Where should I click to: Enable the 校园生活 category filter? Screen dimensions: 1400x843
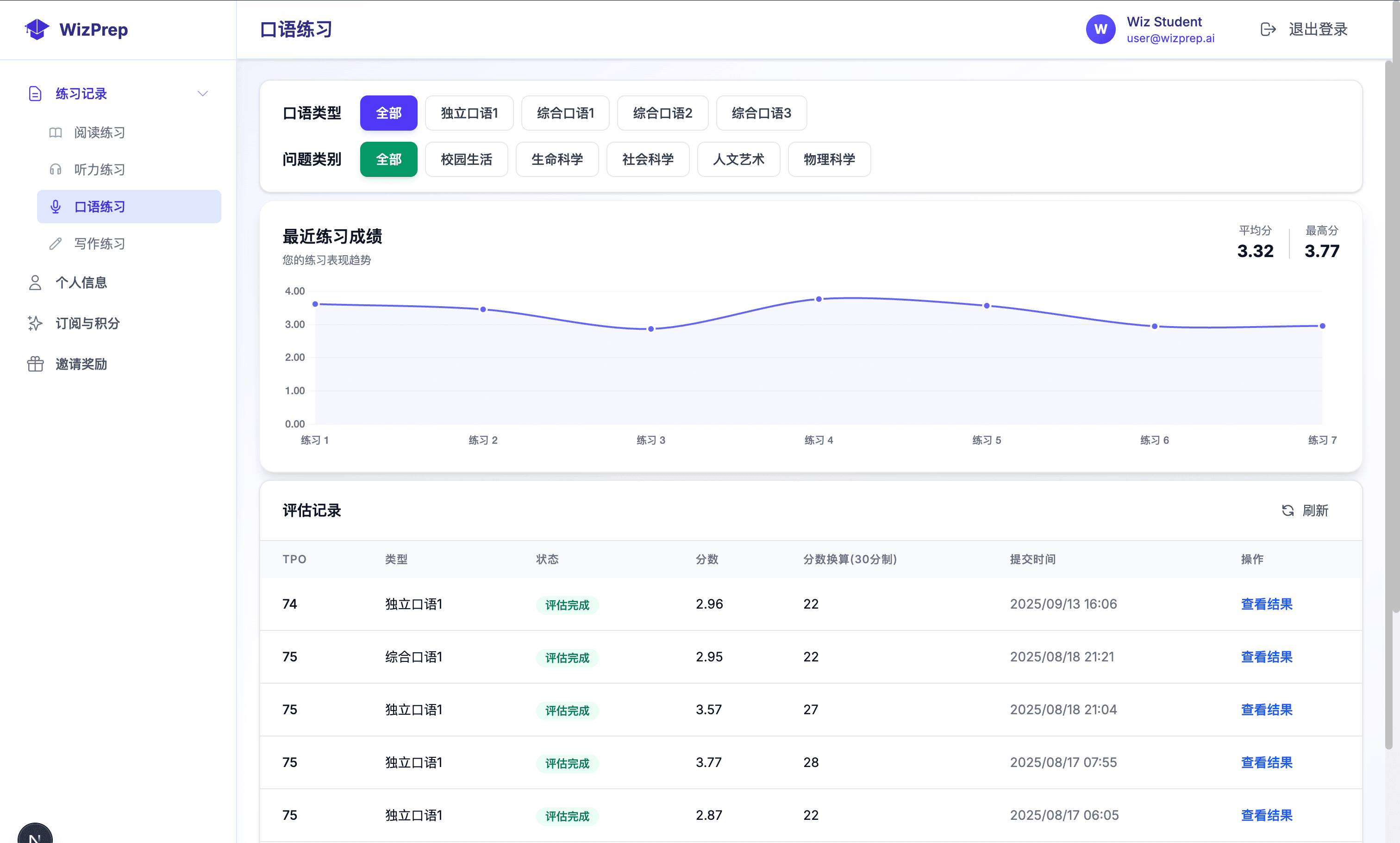point(466,159)
